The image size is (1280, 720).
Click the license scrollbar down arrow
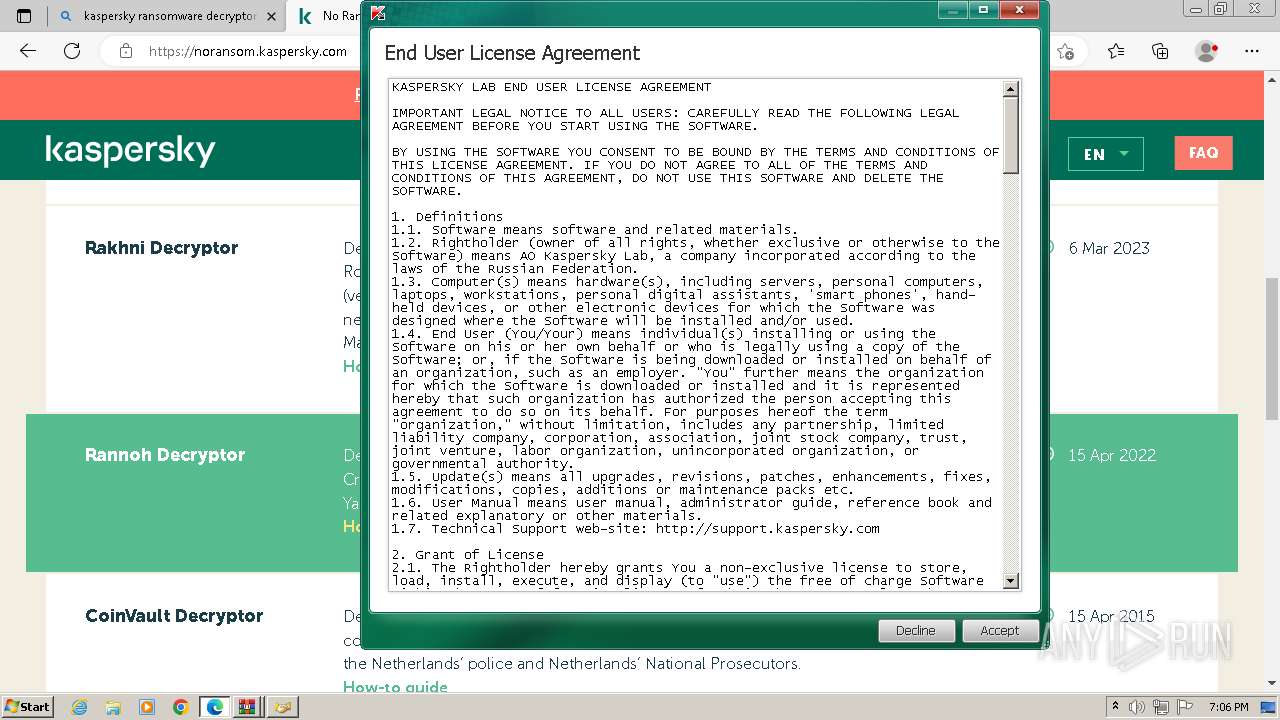click(x=1010, y=580)
